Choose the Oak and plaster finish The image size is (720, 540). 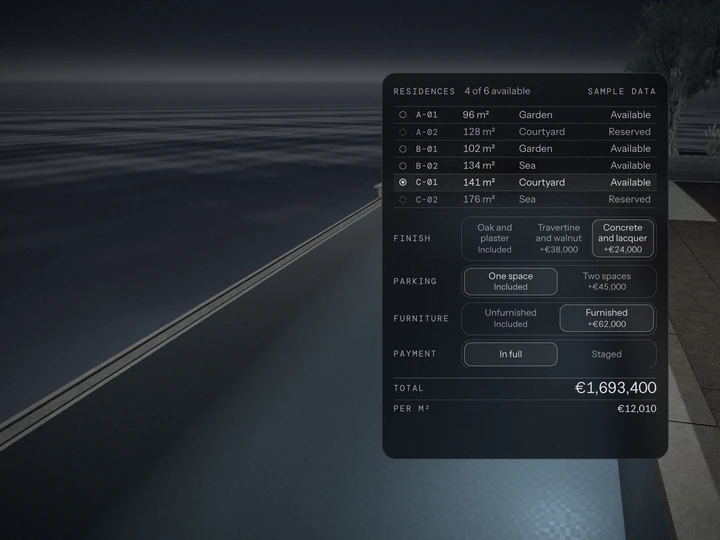point(495,238)
